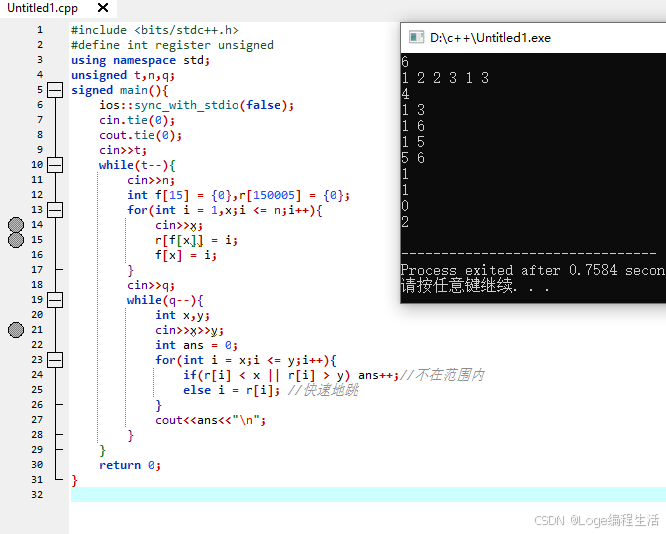Viewport: 666px width, 534px height.
Task: Click the '5 6' query line in console
Action: [413, 158]
